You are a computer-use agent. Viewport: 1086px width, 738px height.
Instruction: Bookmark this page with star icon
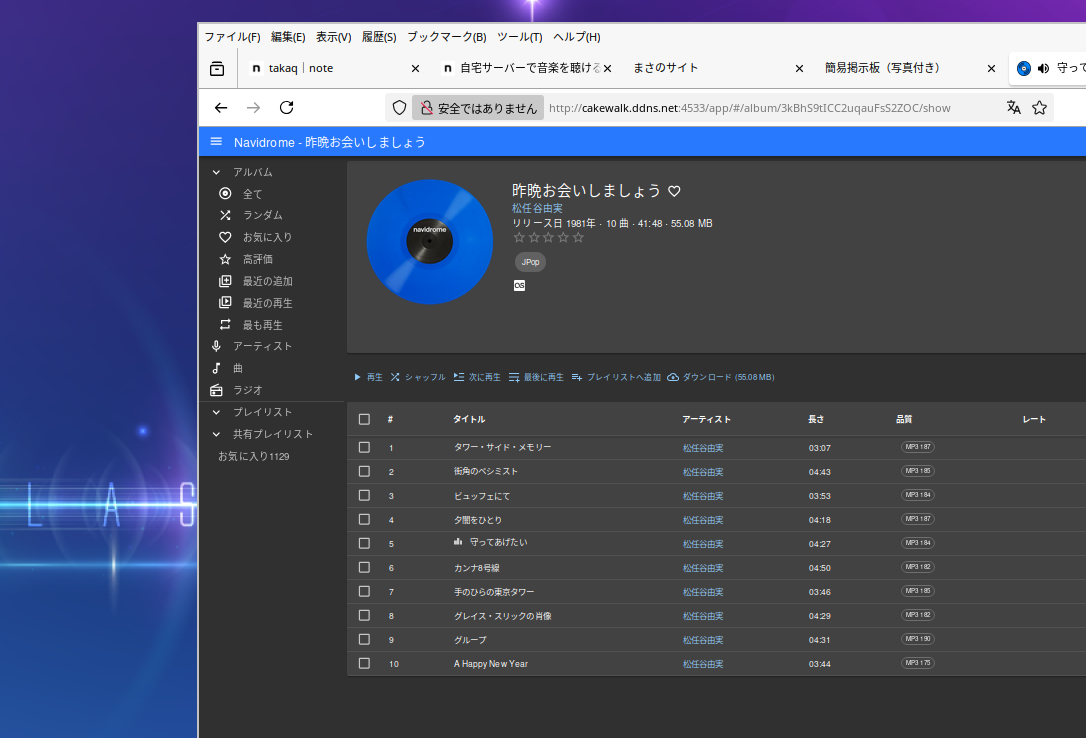click(x=1039, y=108)
